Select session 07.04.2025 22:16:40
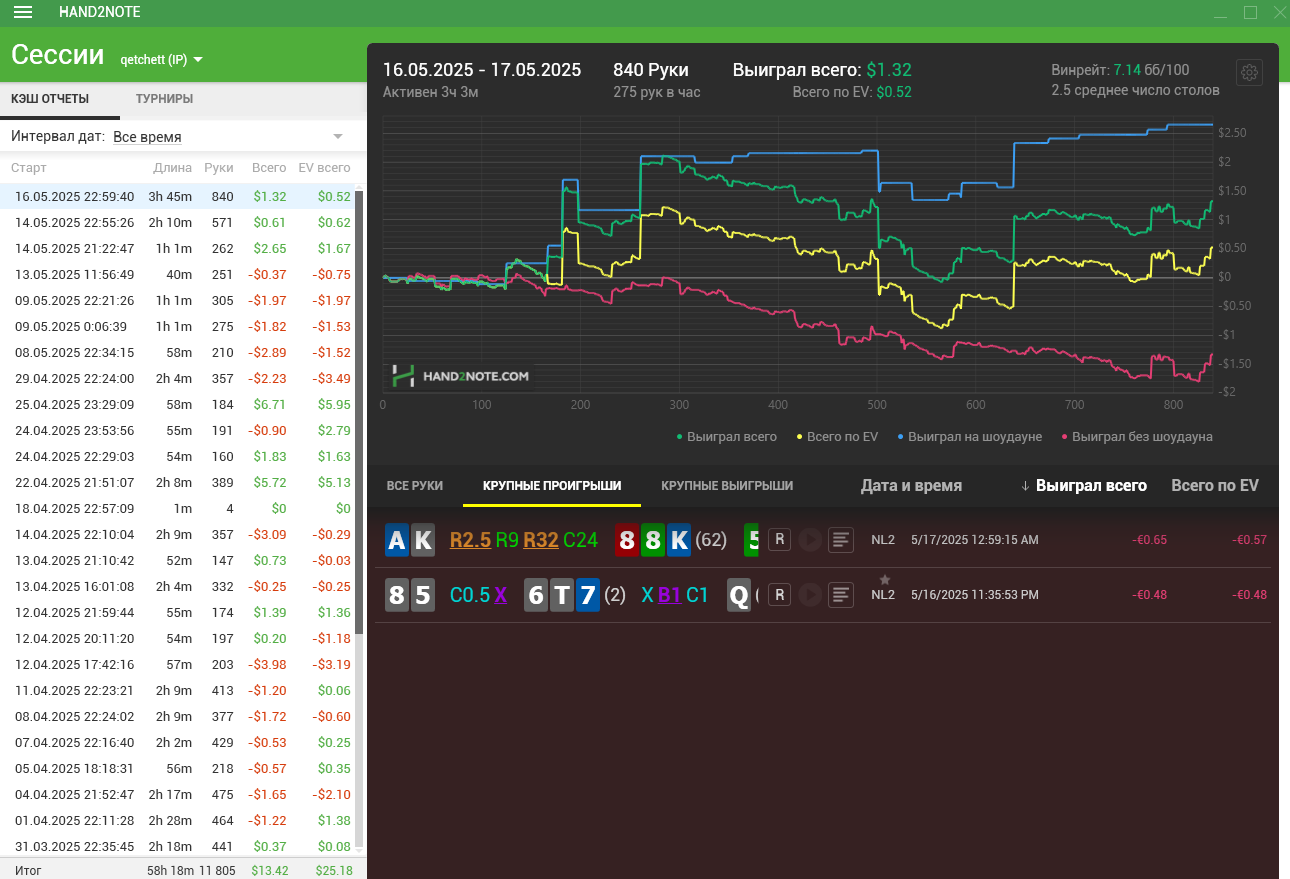 pyautogui.click(x=177, y=743)
